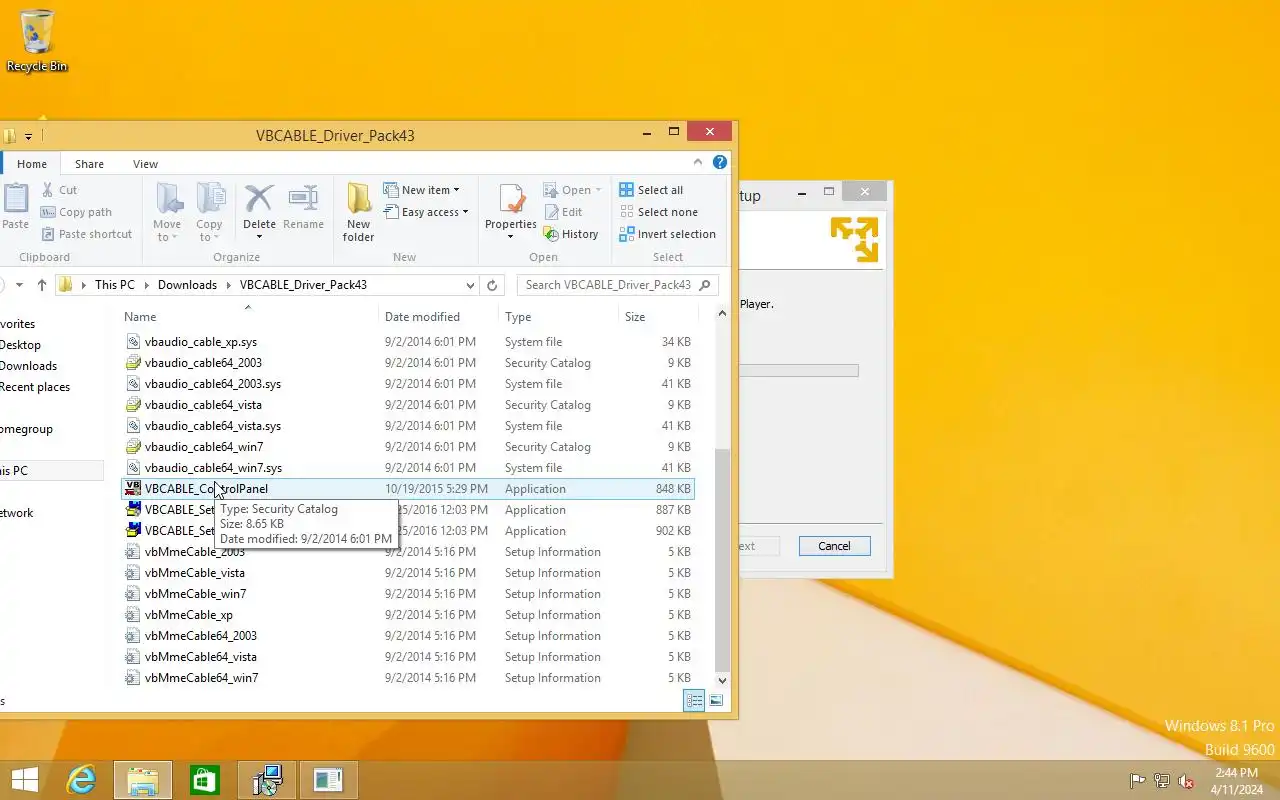Click This PC breadcrumb segment

(x=114, y=285)
